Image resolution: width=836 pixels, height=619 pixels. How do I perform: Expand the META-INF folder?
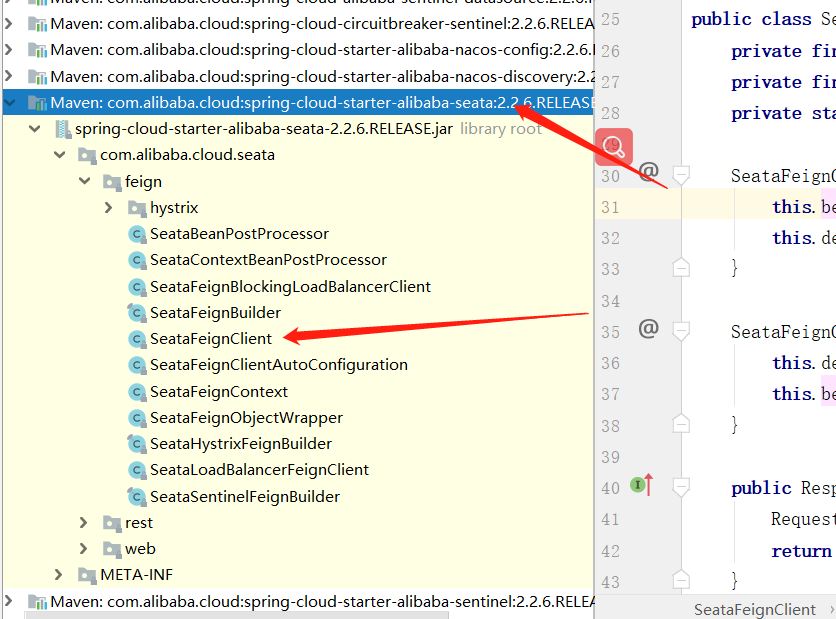[x=59, y=575]
